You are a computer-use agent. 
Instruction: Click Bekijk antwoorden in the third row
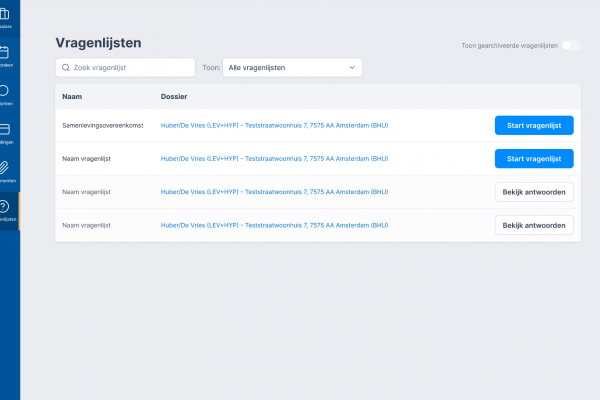coord(534,191)
